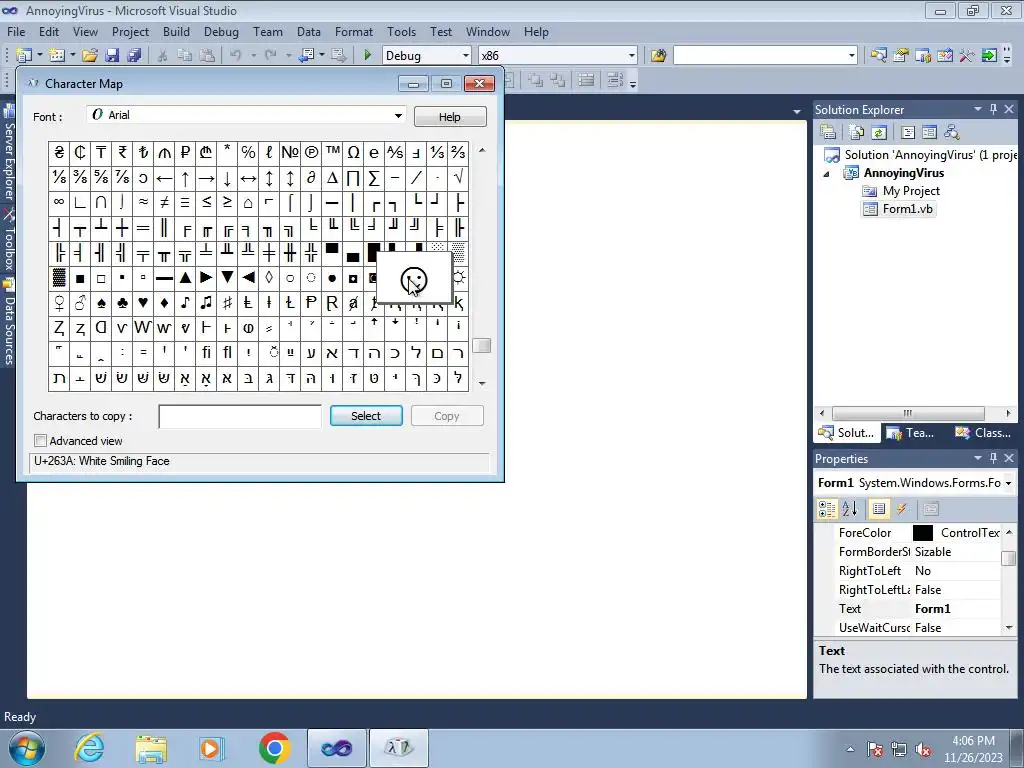Screen dimensions: 1024x768
Task: Save the current file with Save icon
Action: click(x=112, y=56)
